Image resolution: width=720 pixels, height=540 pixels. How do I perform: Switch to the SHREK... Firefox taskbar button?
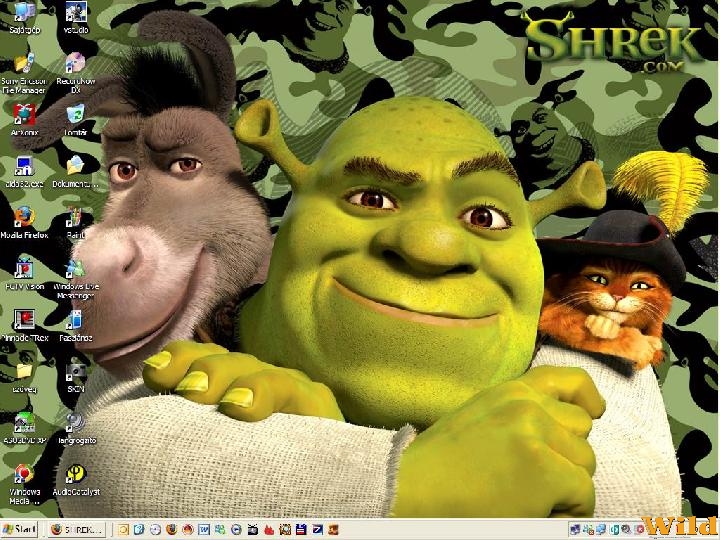77,530
